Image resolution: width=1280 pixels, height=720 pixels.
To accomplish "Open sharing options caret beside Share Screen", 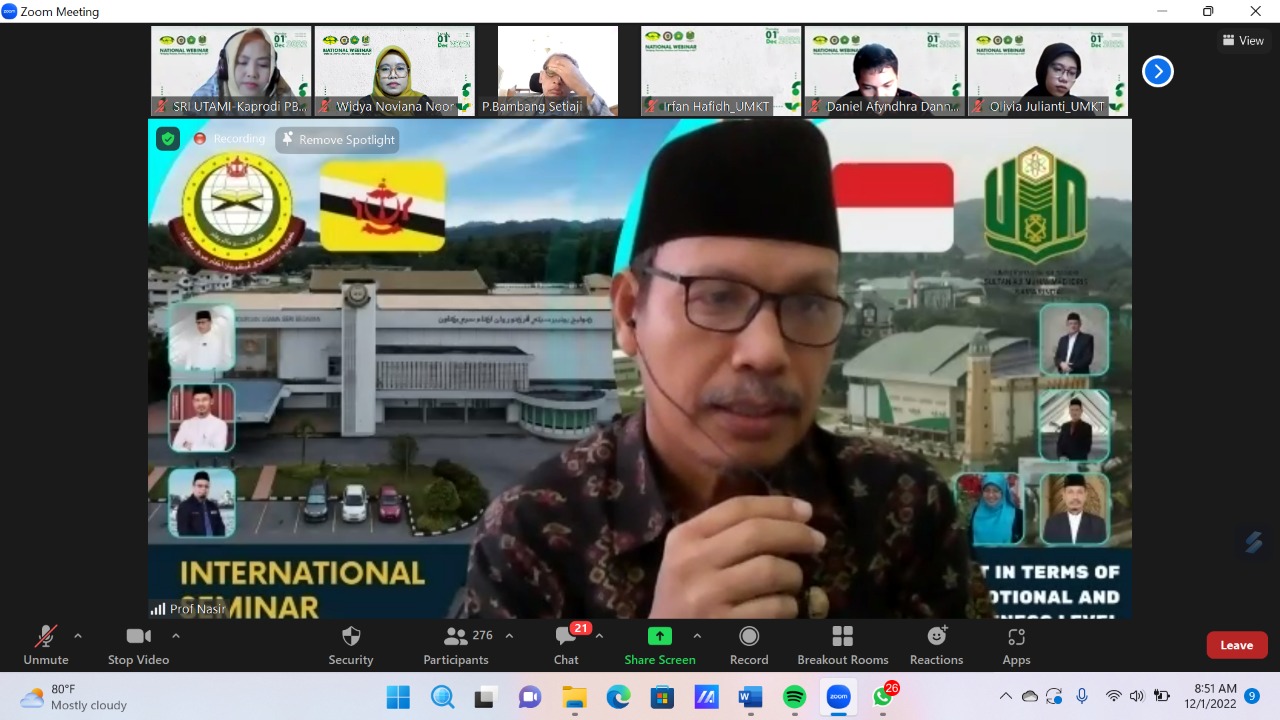I will pyautogui.click(x=697, y=636).
